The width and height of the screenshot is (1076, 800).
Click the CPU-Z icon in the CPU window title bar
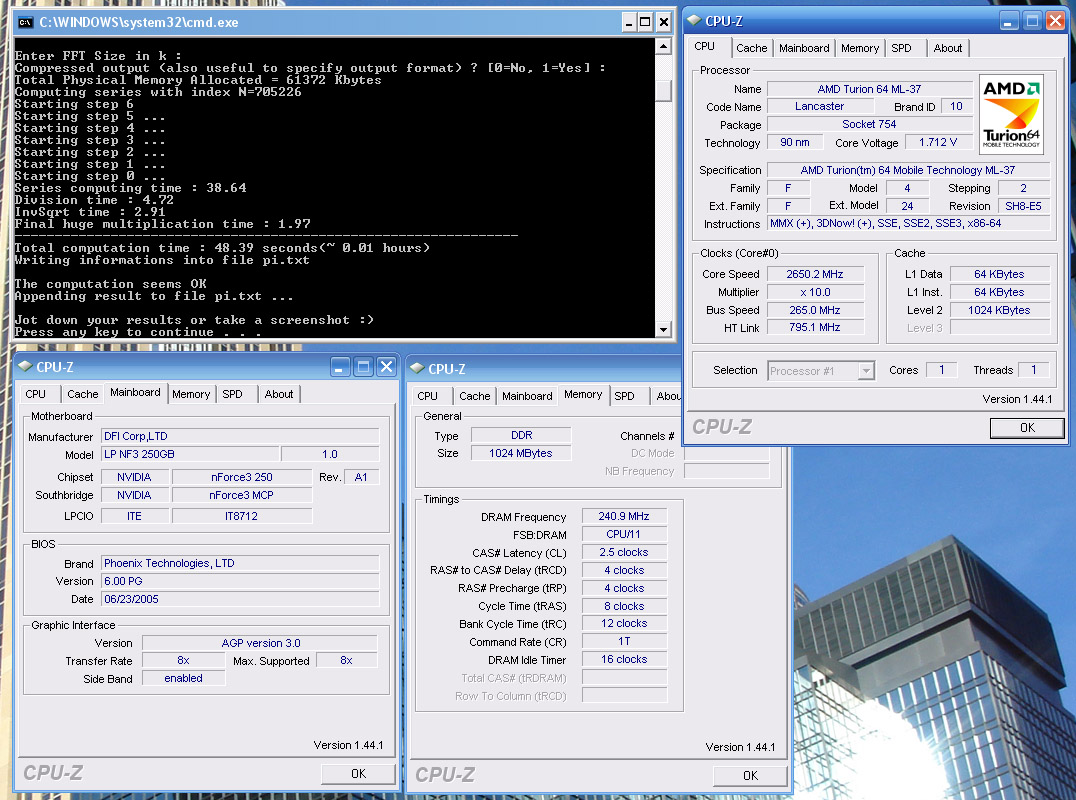pyautogui.click(x=694, y=21)
